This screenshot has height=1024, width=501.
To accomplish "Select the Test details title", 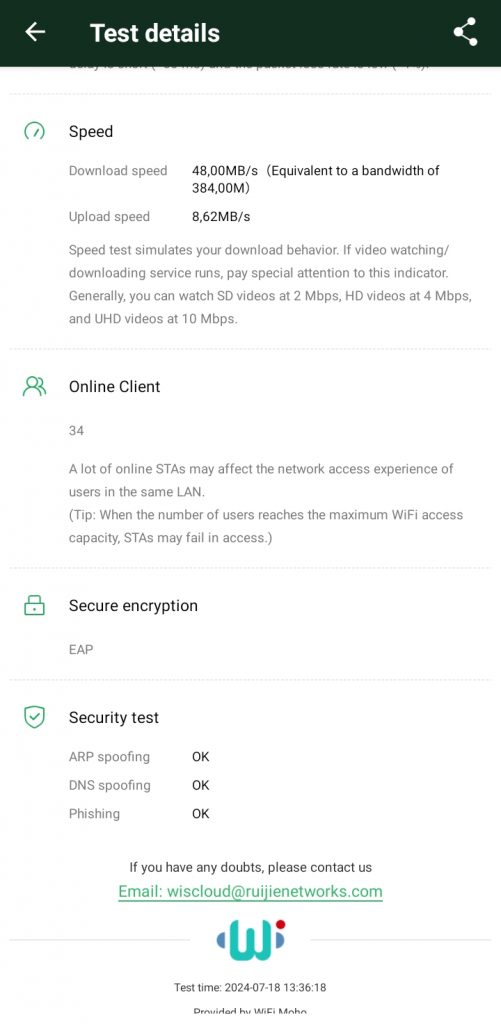I will point(155,33).
